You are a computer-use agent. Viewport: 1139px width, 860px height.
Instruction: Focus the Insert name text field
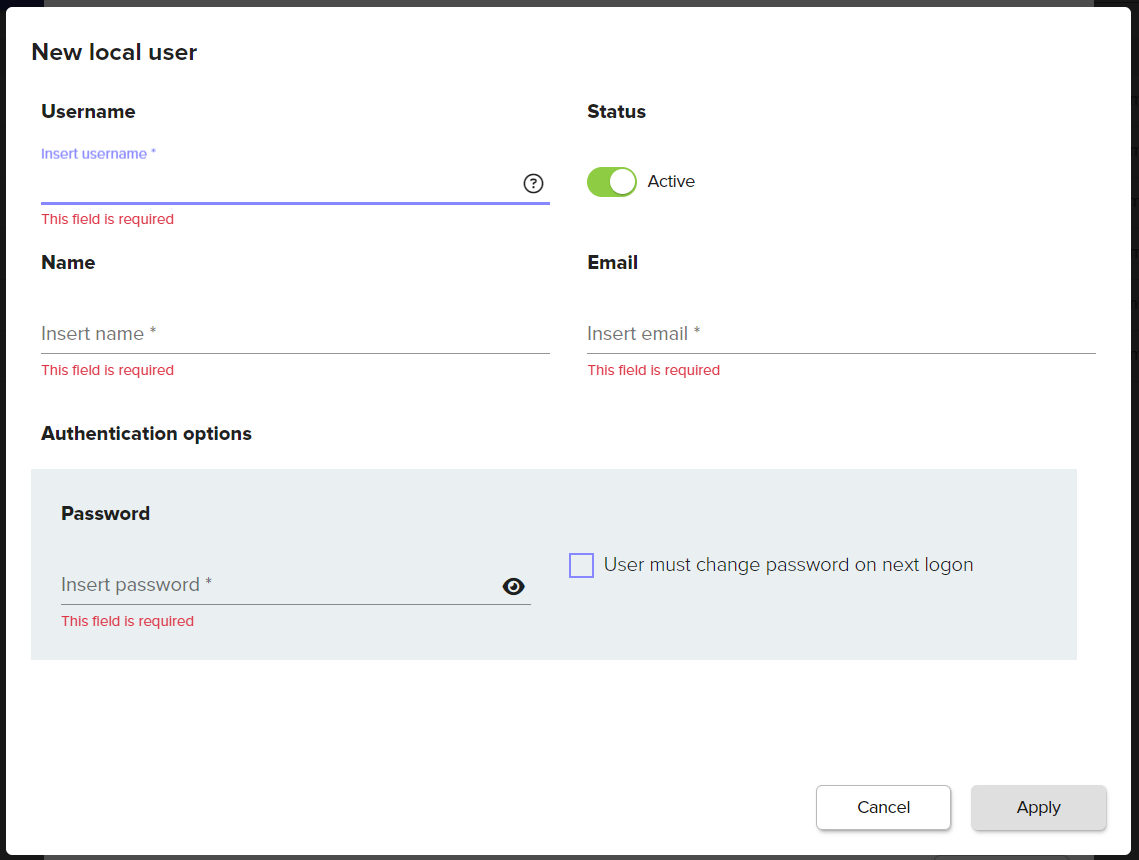point(294,334)
